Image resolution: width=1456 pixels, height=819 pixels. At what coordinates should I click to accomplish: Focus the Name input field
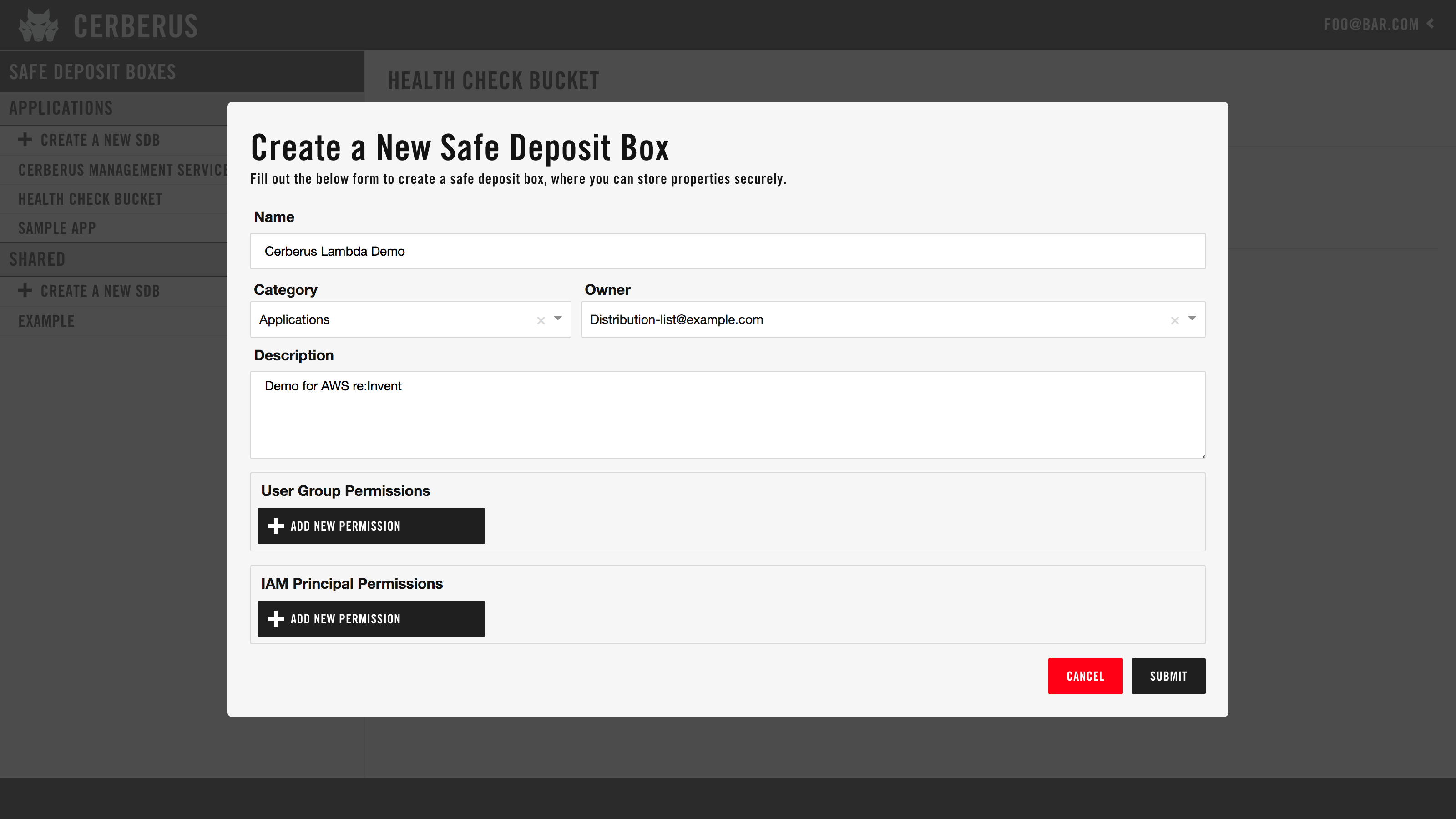point(728,251)
